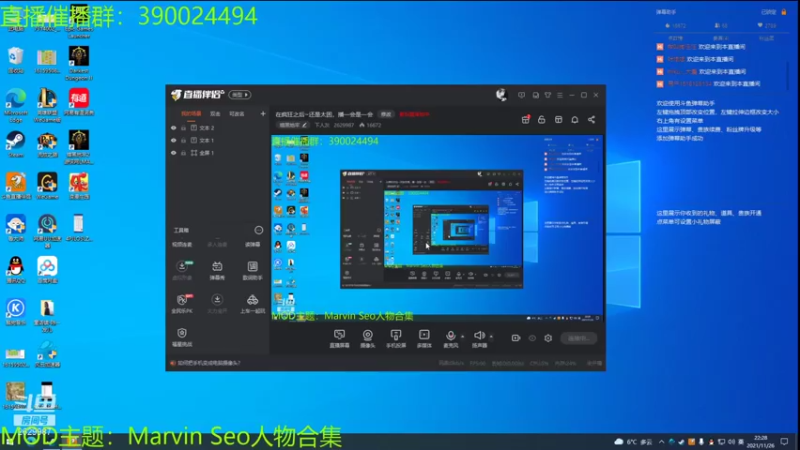Open the gift box icon with red dot
This screenshot has width=800, height=450.
[x=526, y=119]
